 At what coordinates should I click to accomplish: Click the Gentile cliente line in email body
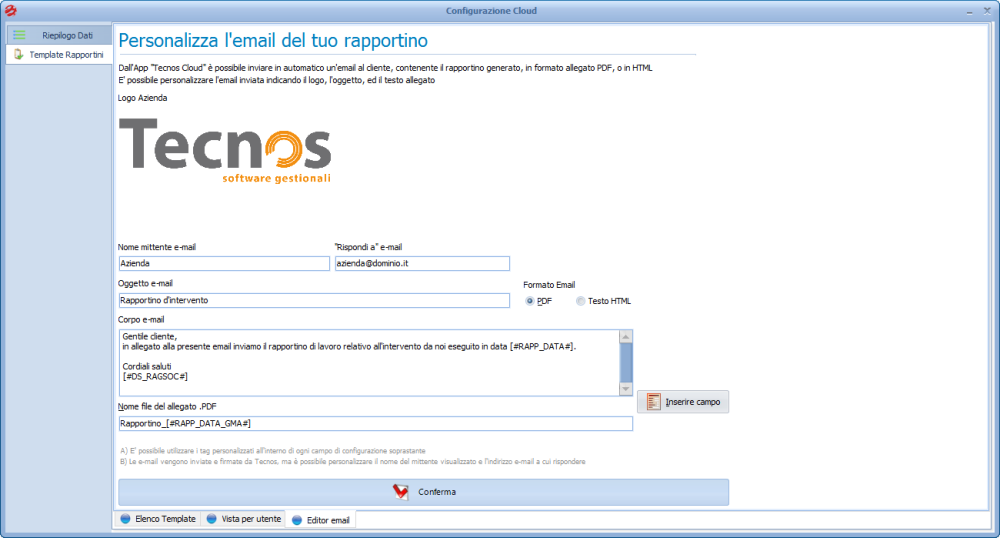[150, 337]
